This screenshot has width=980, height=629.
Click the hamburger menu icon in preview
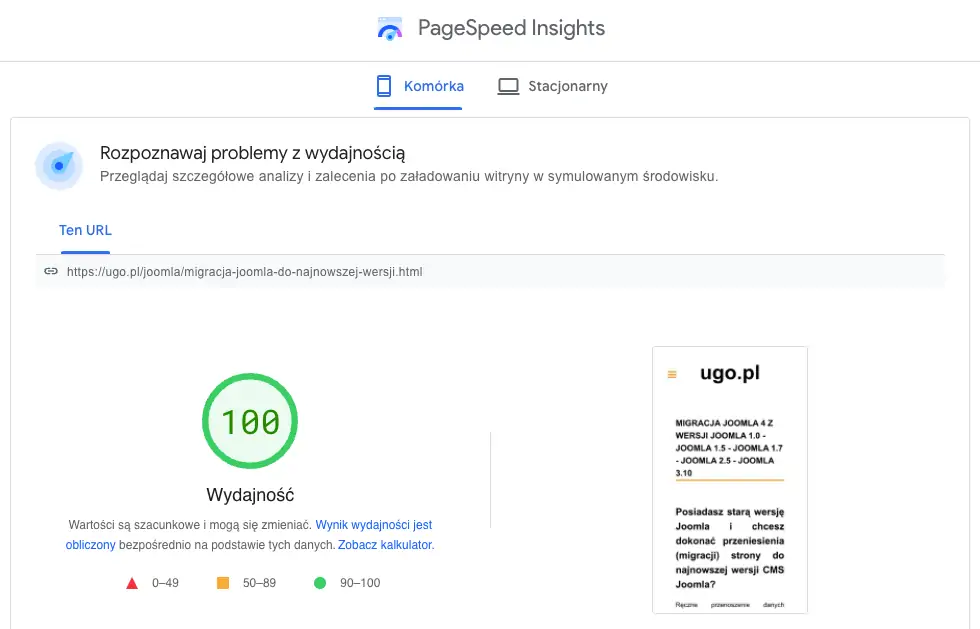[672, 375]
